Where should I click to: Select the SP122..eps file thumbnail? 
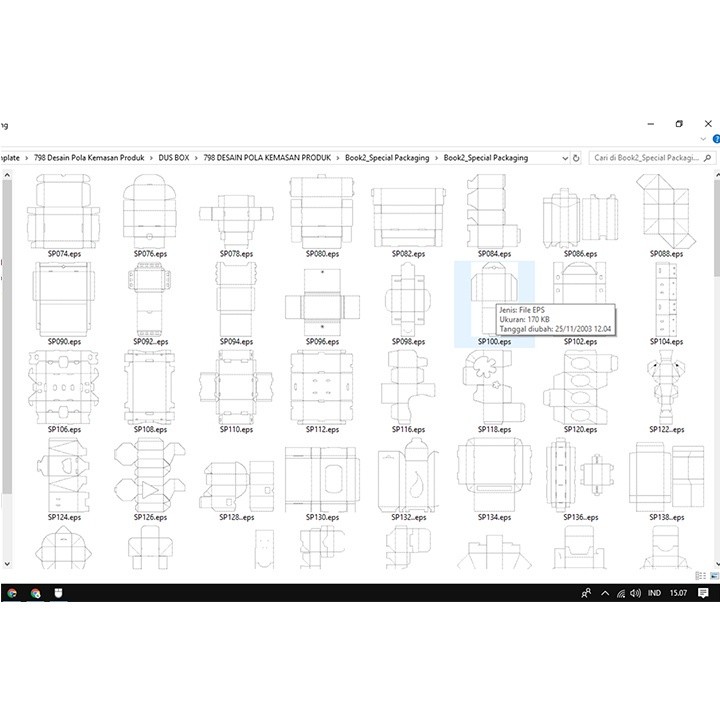666,388
